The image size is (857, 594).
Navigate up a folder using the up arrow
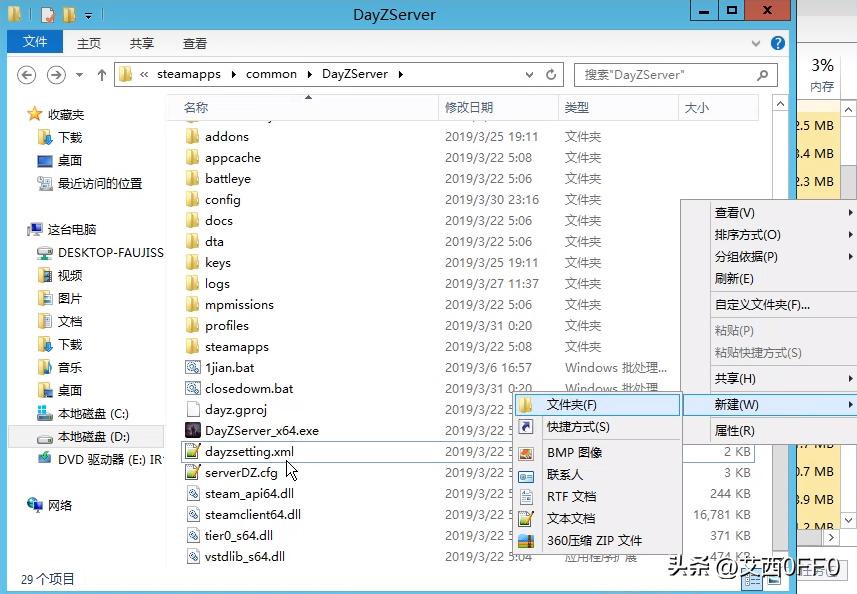click(101, 73)
